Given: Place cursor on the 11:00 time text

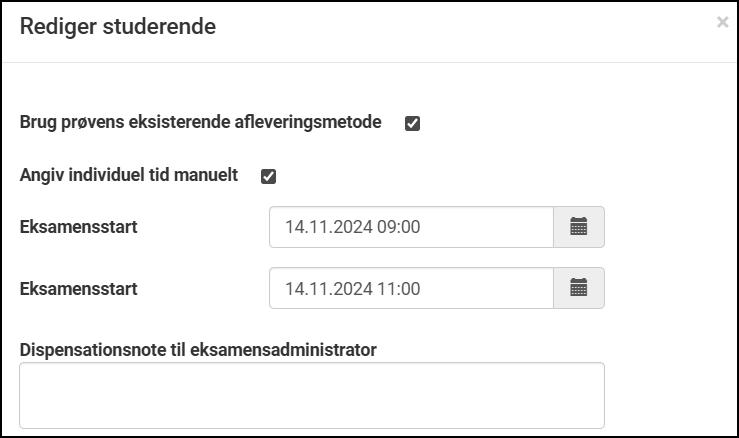Looking at the screenshot, I should pos(399,289).
